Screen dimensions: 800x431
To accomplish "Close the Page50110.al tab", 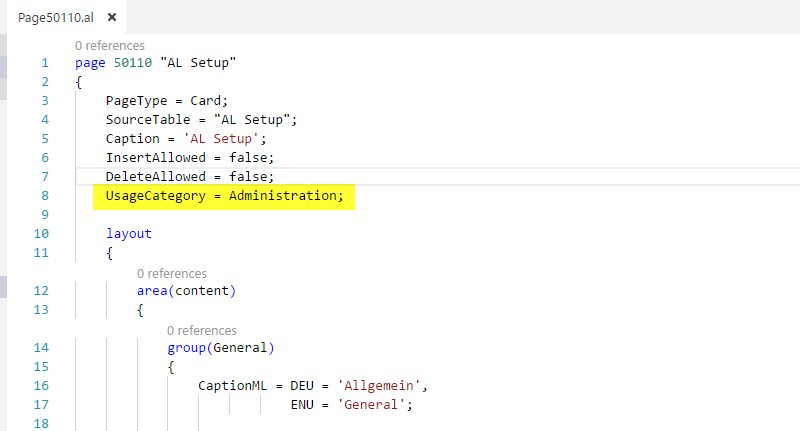I will pyautogui.click(x=112, y=17).
